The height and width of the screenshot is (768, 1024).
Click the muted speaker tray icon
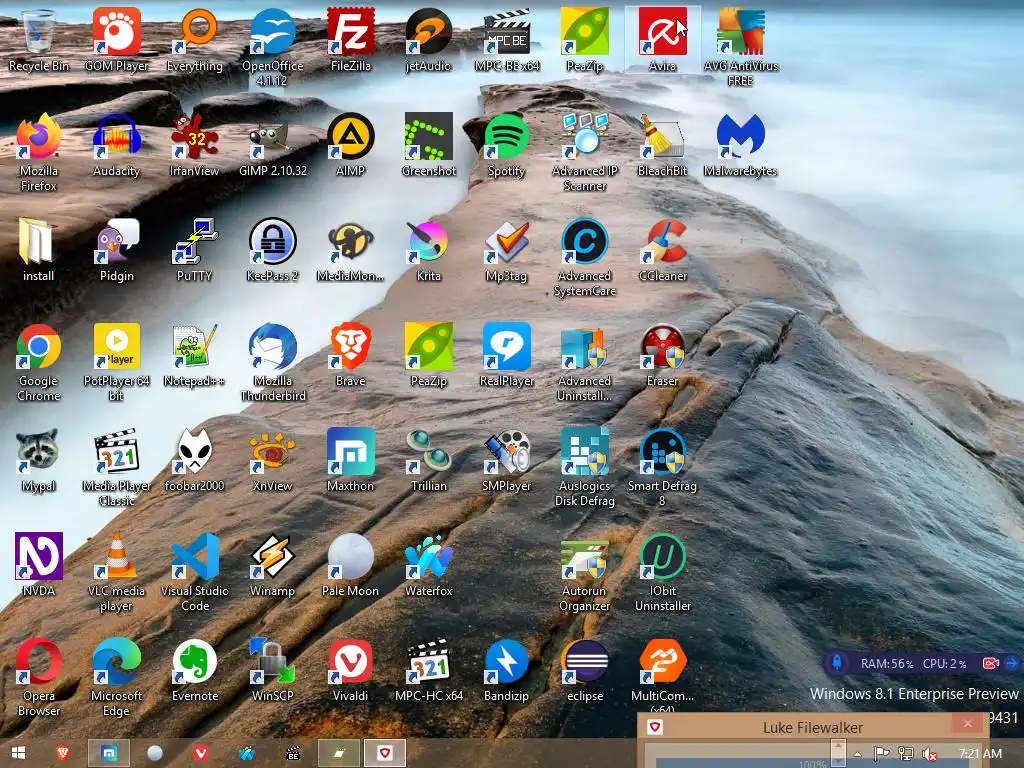930,754
